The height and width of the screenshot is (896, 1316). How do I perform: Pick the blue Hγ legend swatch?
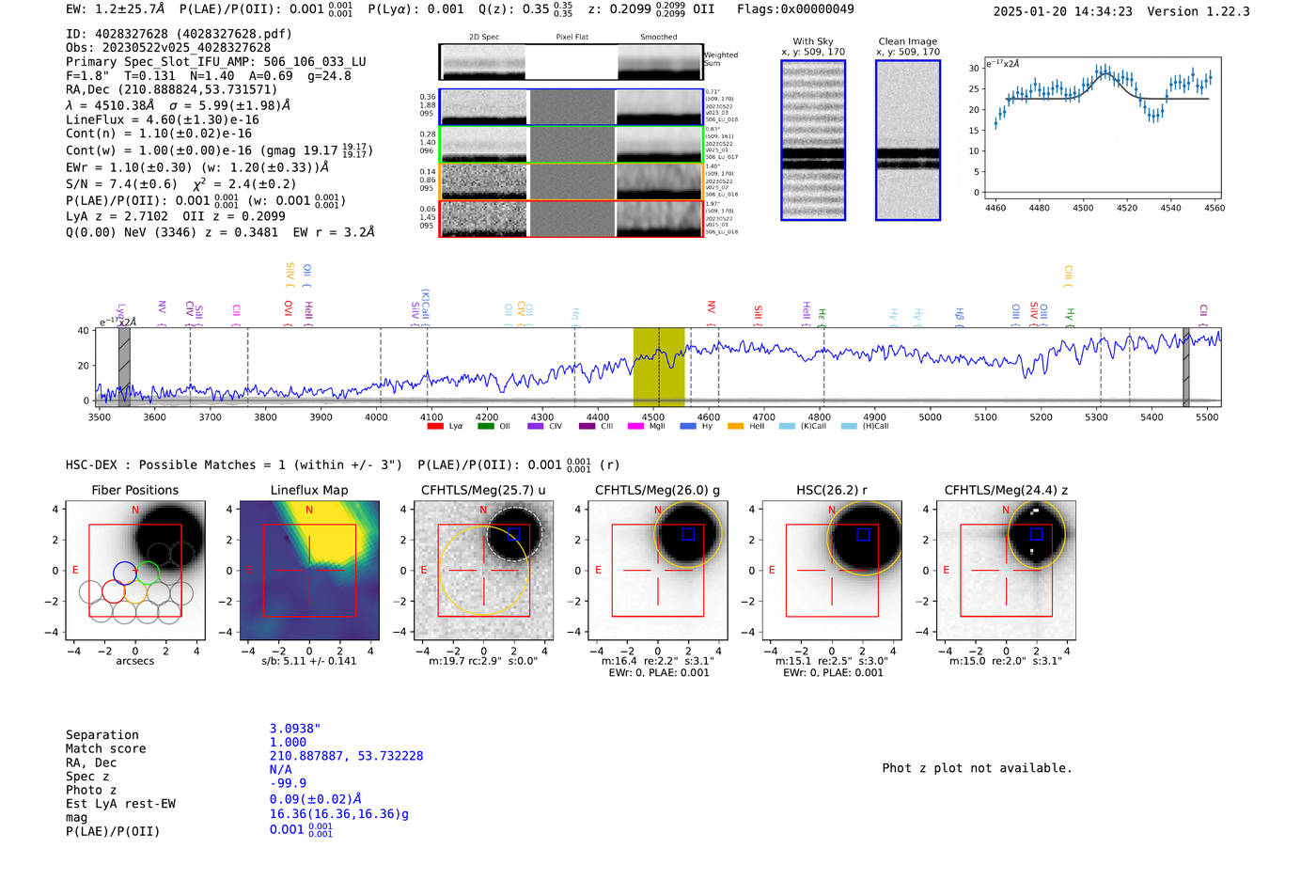(688, 426)
